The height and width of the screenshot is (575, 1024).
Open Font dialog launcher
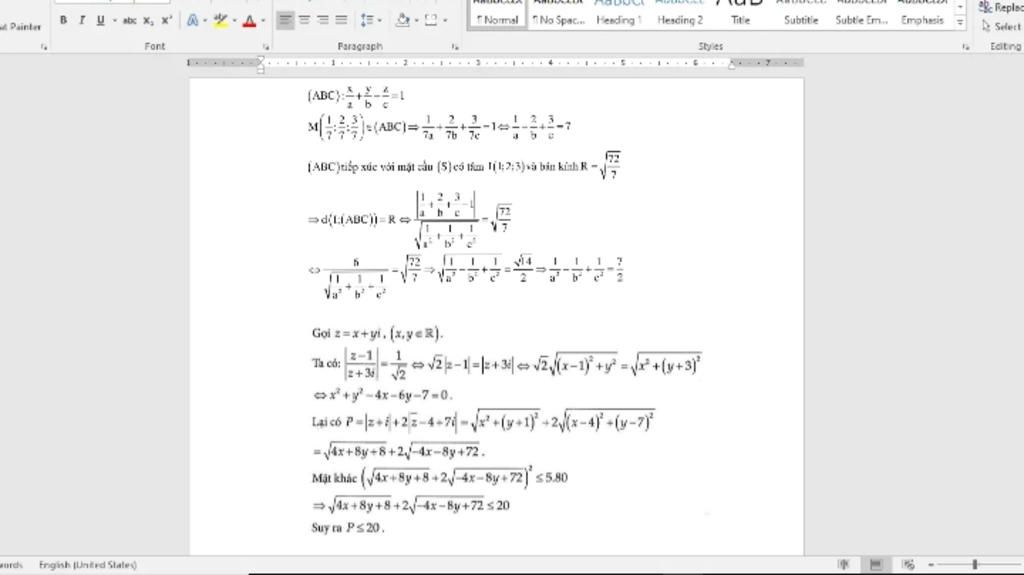click(266, 47)
